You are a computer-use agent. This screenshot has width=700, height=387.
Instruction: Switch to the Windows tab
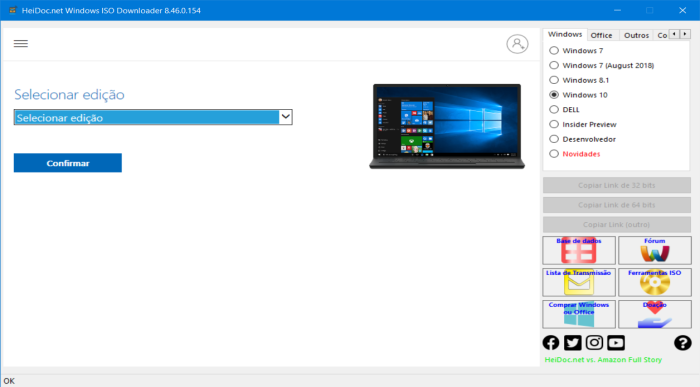(565, 34)
